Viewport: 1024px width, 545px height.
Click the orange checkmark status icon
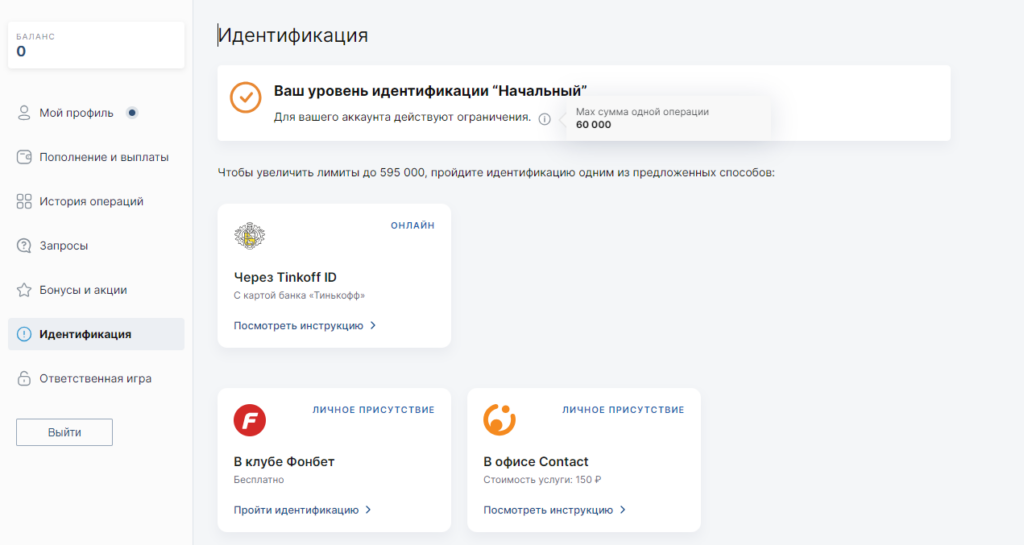(246, 97)
